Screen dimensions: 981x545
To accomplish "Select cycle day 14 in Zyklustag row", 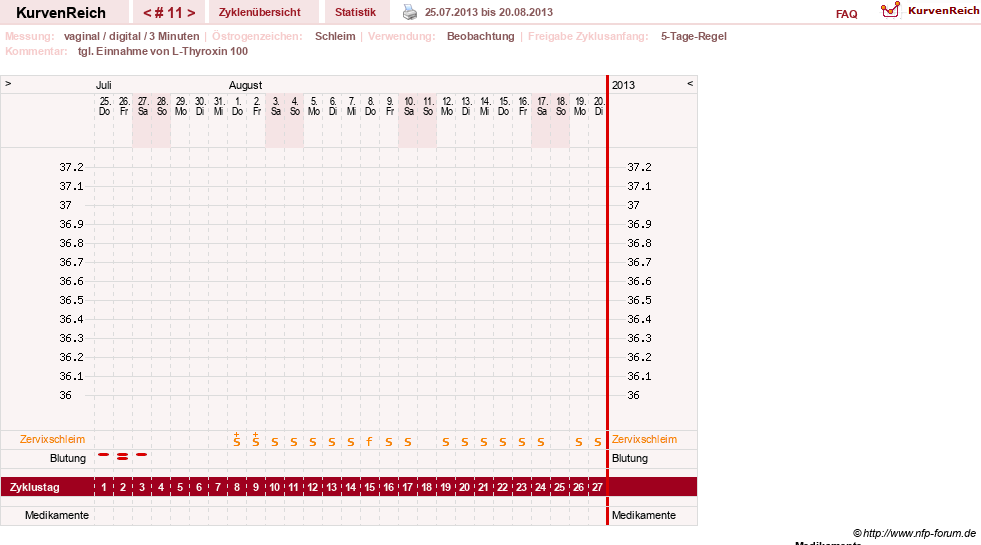I will [350, 487].
